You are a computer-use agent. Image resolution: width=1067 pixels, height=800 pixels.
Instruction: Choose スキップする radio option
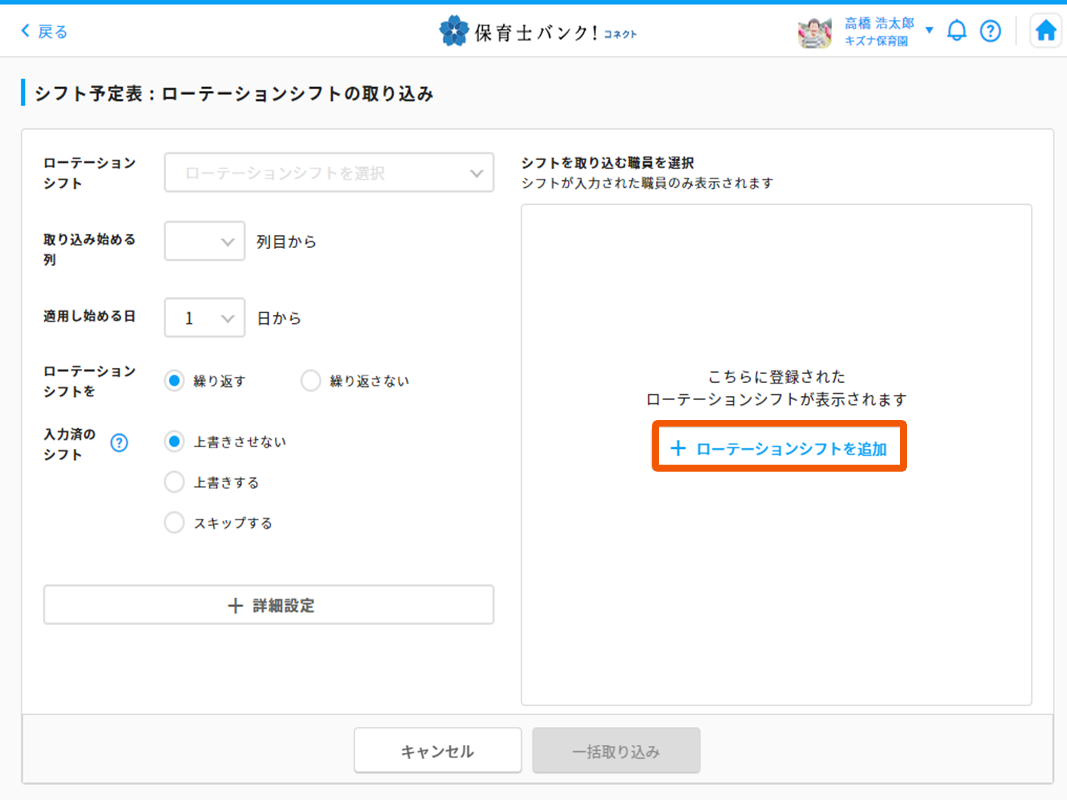(x=175, y=523)
